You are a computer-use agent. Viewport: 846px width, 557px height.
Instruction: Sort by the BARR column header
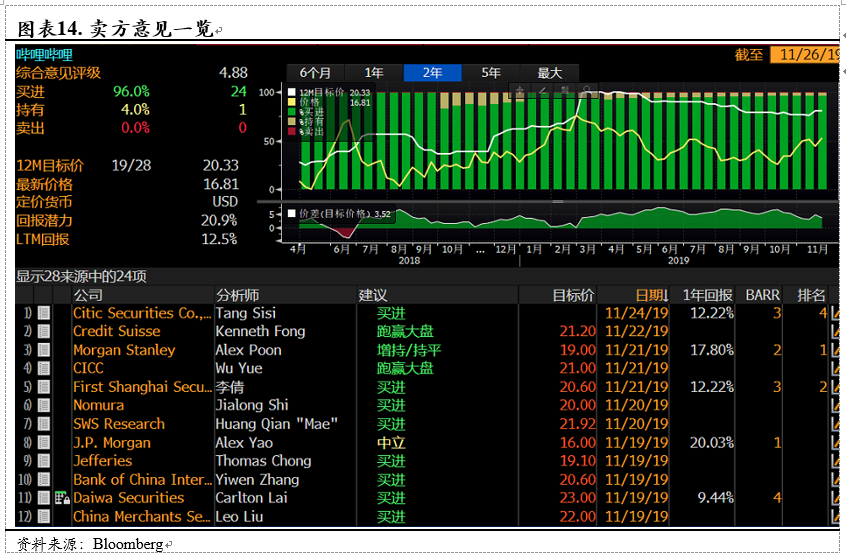point(762,295)
